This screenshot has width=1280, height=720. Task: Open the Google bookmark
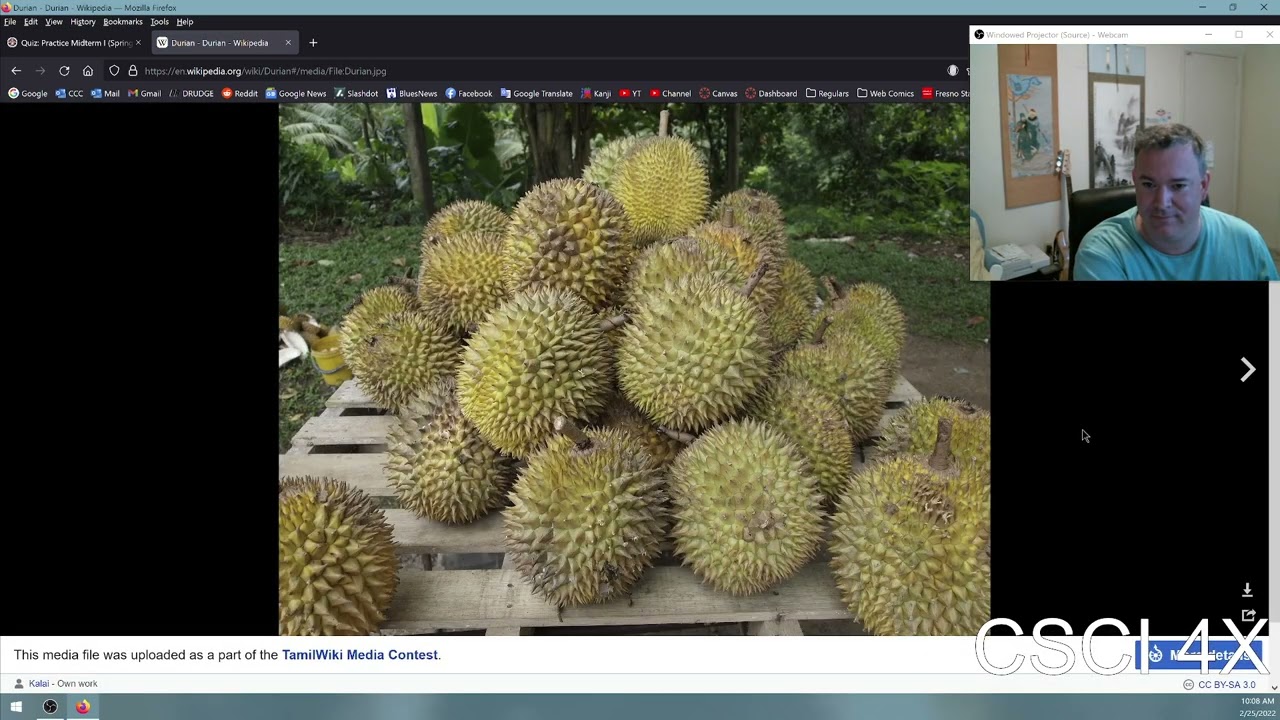point(28,94)
